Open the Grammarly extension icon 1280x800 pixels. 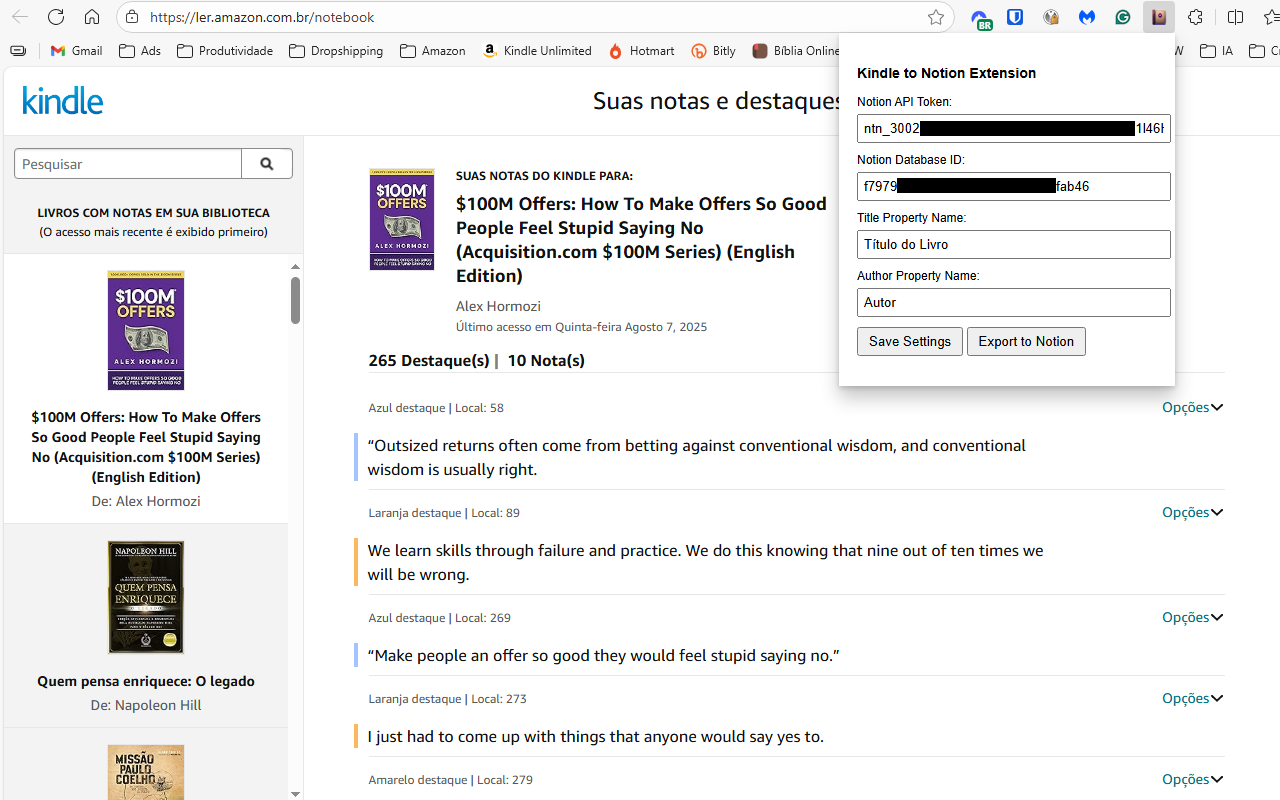point(1123,17)
